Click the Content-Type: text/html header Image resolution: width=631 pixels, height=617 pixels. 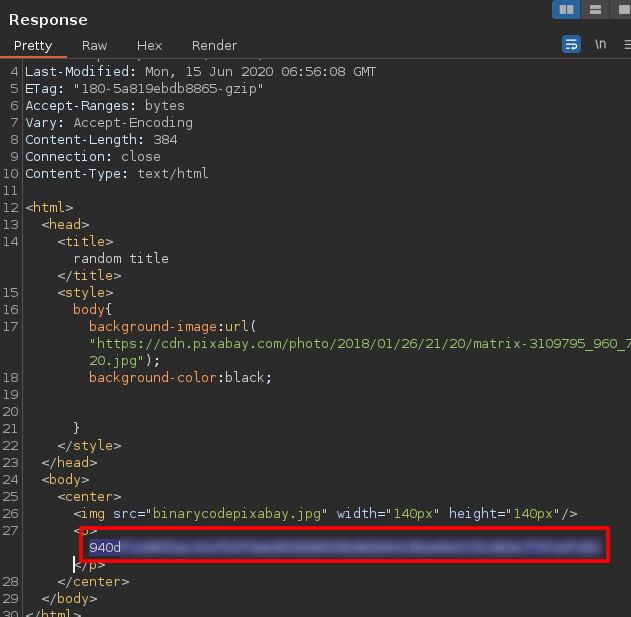[x=117, y=173]
